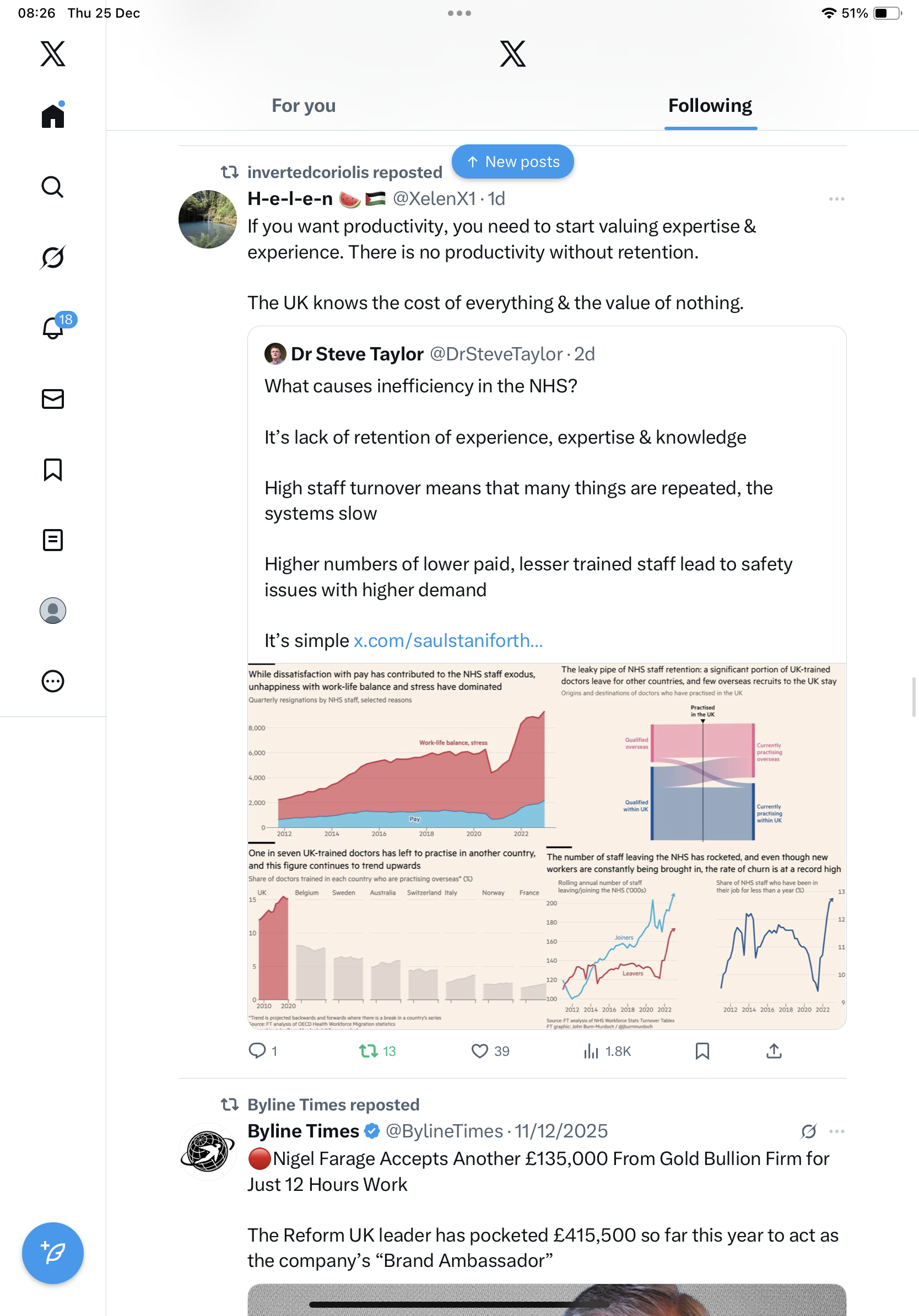
Task: Click the New posts button
Action: click(513, 161)
